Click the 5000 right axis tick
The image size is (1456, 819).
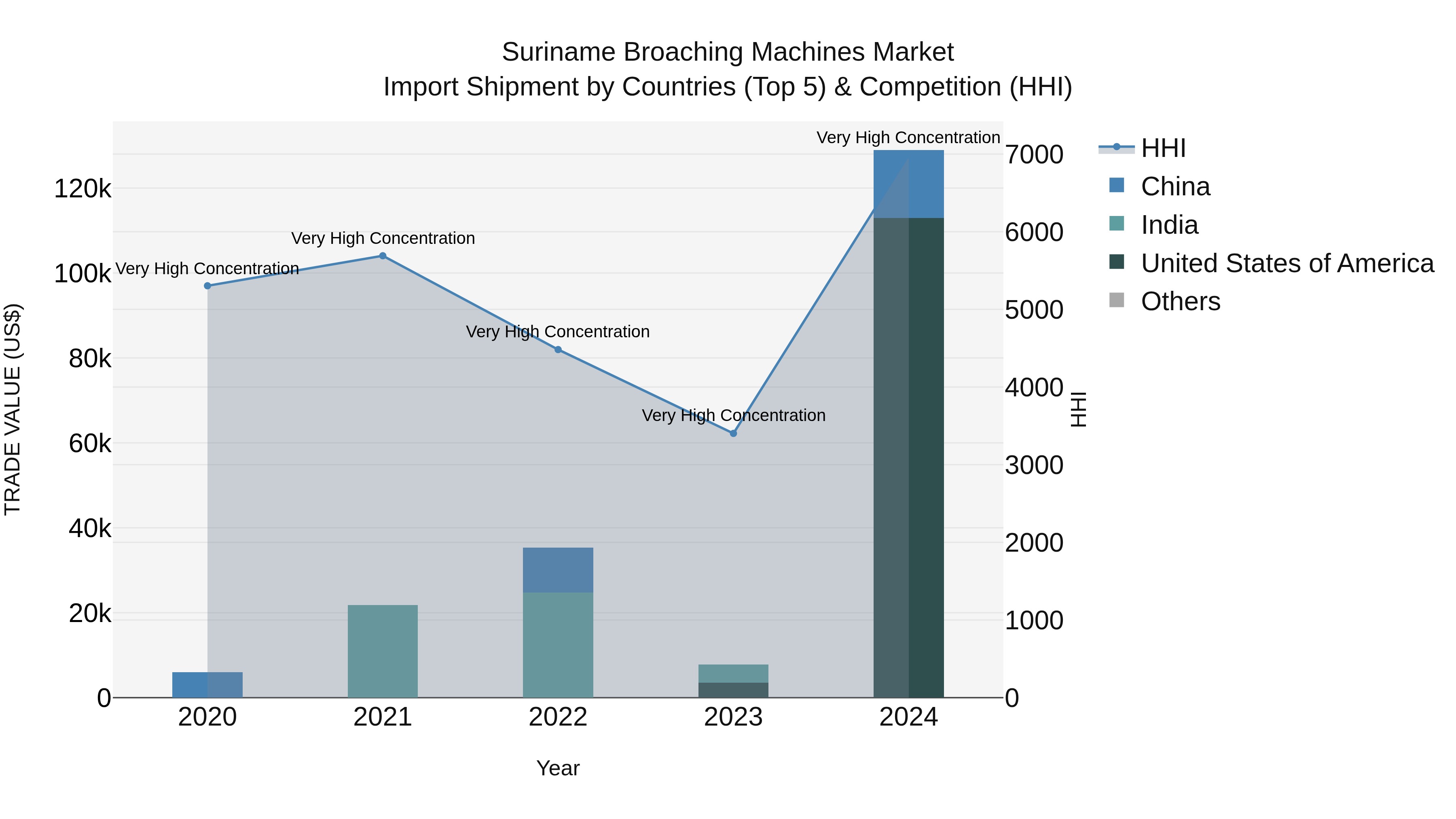1034,310
